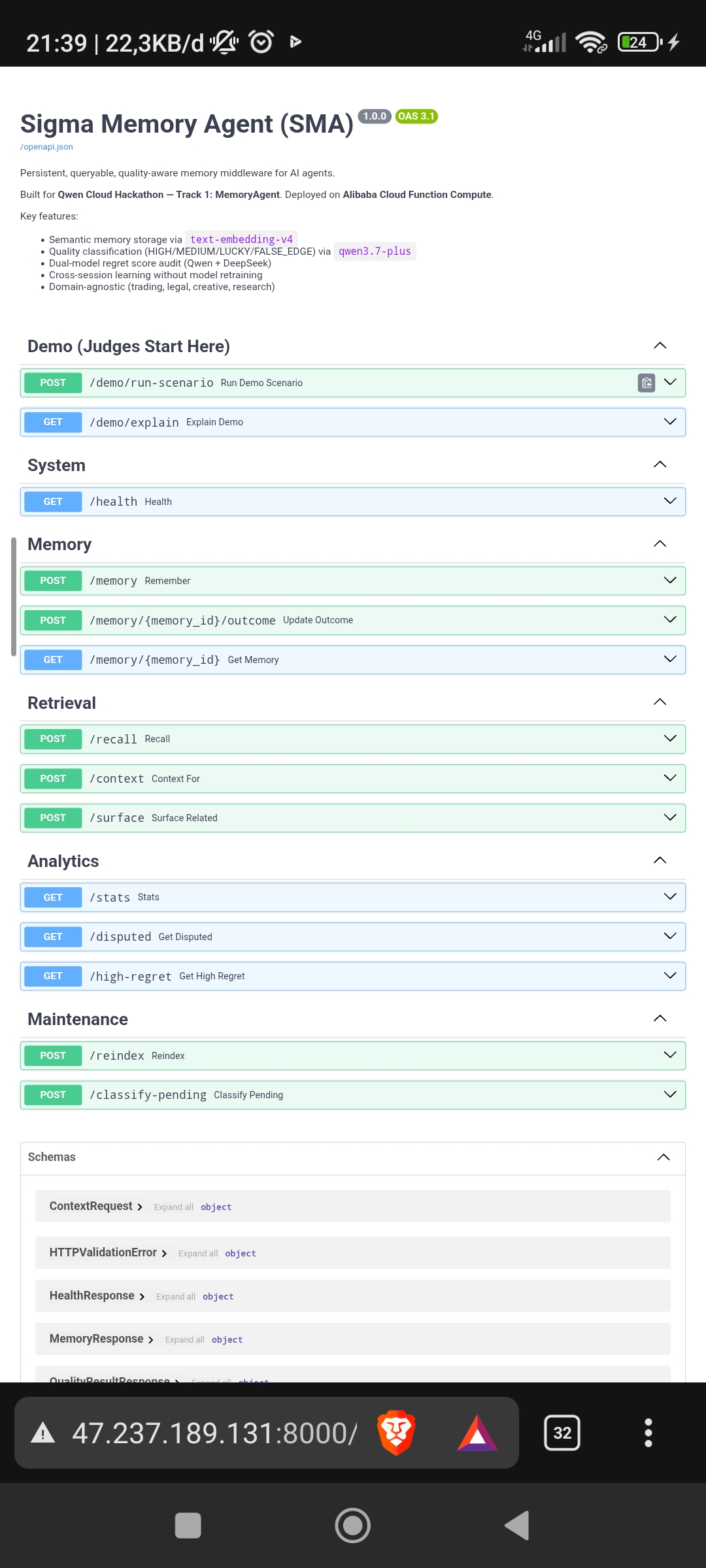Expand the /classify-pending endpoint chevron
Viewport: 706px width, 1568px height.
(x=670, y=1094)
